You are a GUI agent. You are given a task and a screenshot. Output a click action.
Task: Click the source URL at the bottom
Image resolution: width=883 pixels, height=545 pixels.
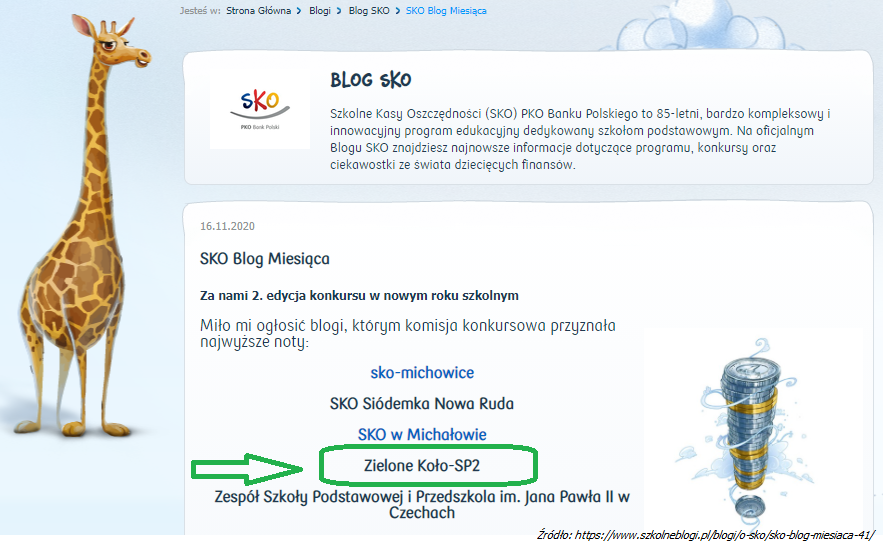pos(706,535)
